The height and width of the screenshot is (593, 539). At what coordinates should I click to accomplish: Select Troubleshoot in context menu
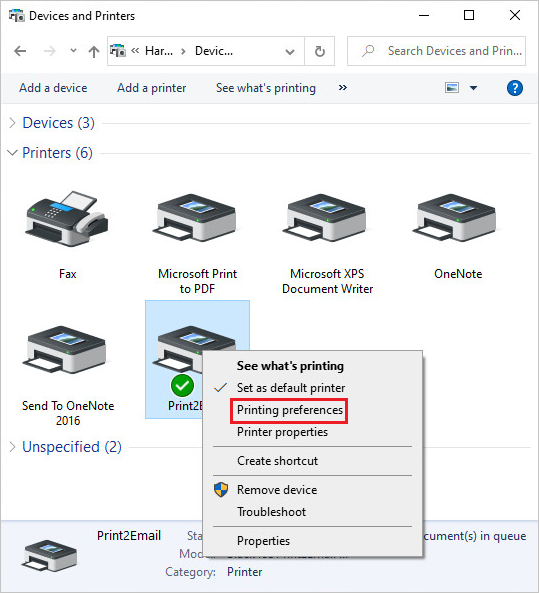point(271,512)
